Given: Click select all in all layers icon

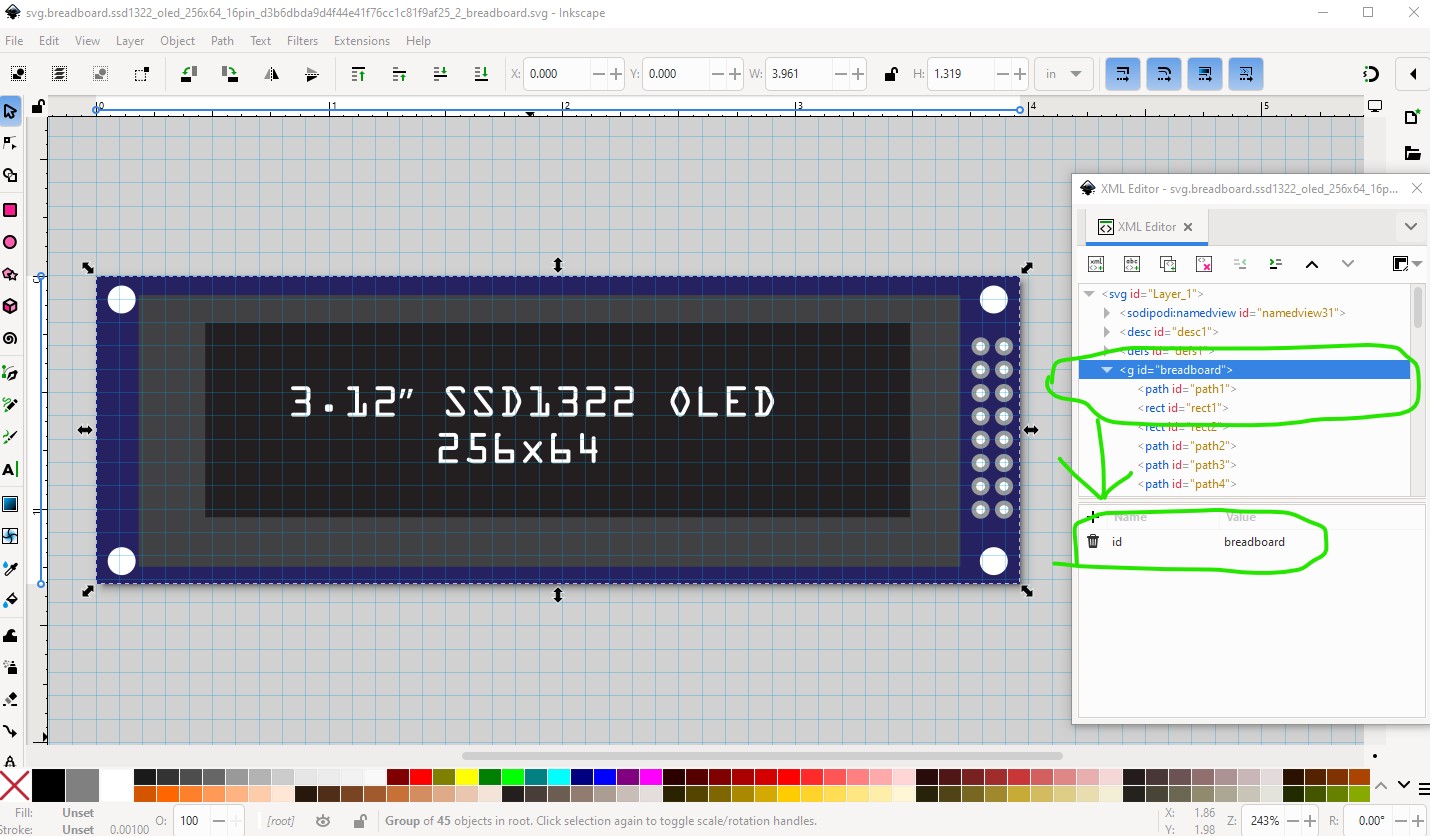Looking at the screenshot, I should [60, 73].
